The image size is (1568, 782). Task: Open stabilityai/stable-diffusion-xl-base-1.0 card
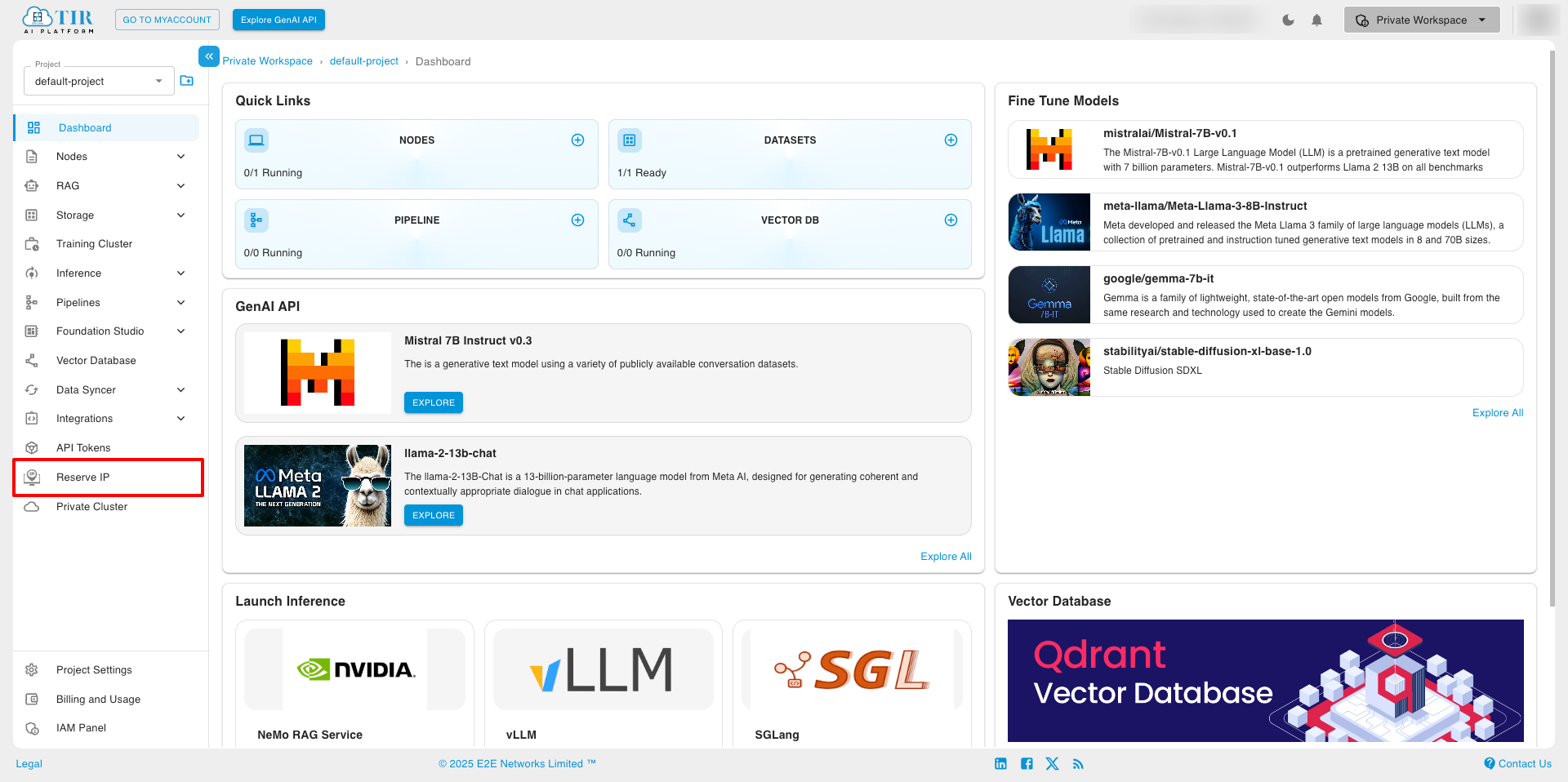point(1266,367)
